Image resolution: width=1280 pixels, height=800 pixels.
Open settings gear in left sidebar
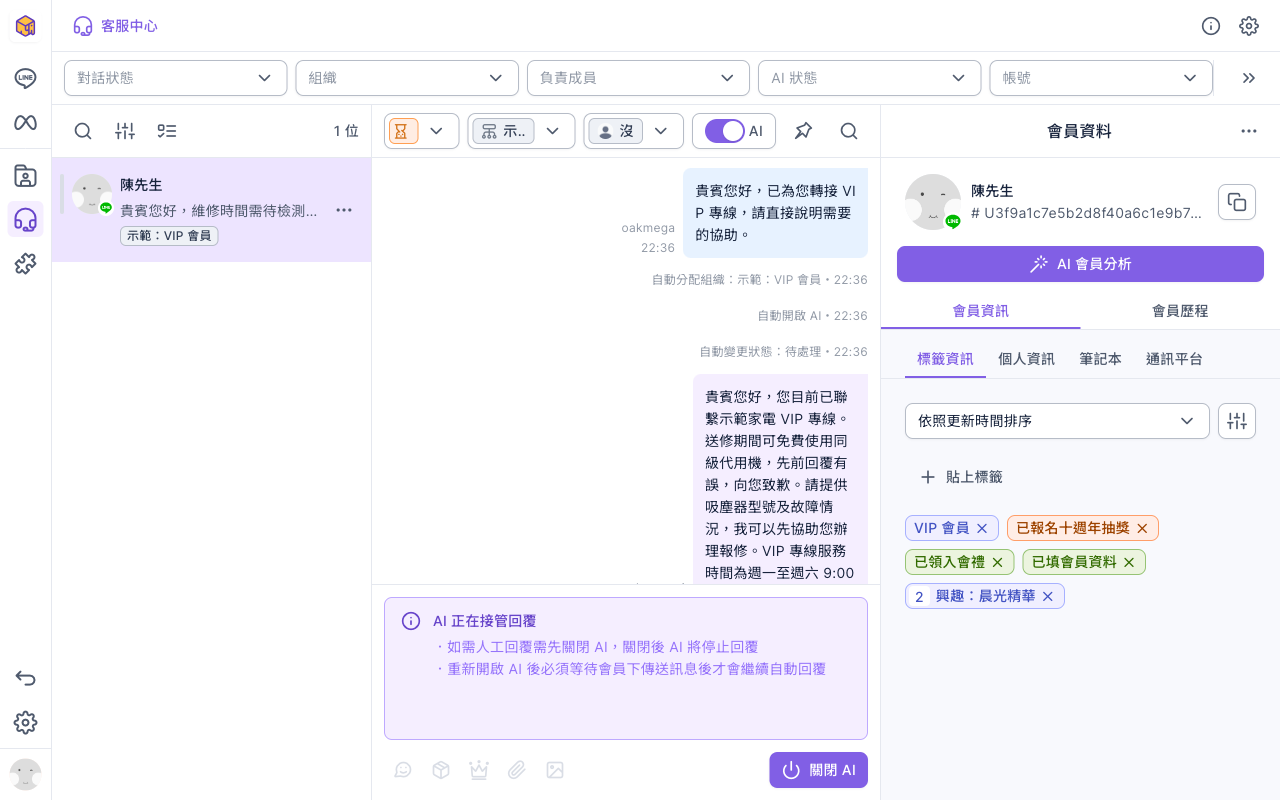pos(25,722)
